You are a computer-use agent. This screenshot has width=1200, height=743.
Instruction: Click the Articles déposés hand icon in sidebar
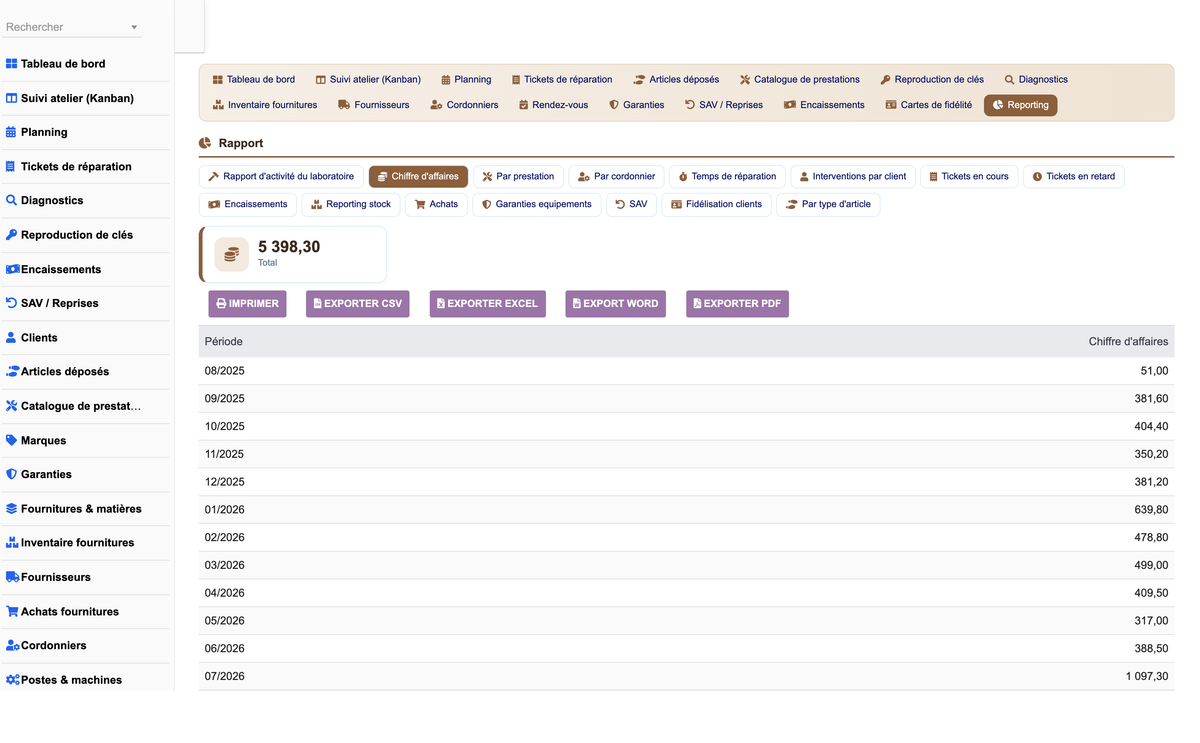pos(13,371)
